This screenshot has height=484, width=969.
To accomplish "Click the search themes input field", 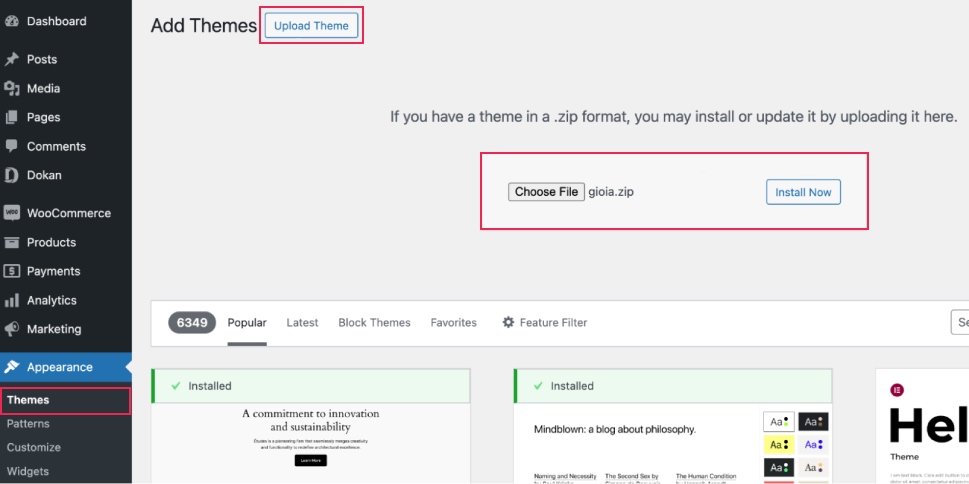I will (960, 322).
